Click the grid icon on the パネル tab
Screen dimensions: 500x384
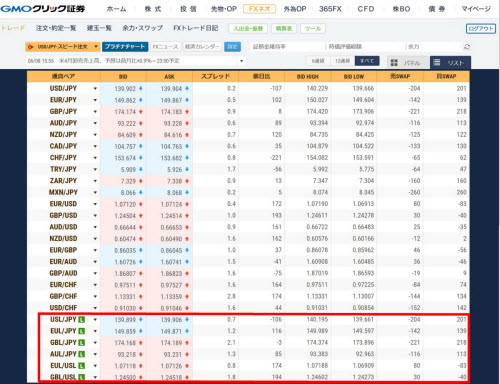[394, 63]
